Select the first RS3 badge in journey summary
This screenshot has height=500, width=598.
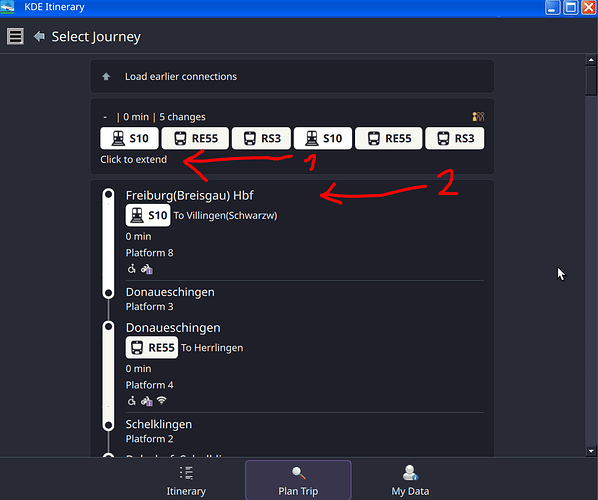click(262, 138)
